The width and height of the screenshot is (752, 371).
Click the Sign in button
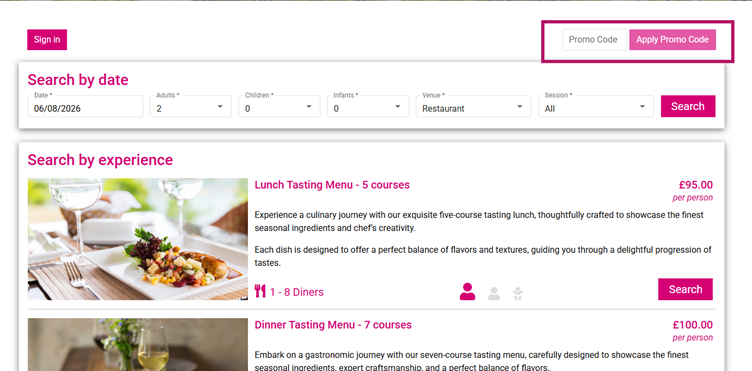[47, 40]
